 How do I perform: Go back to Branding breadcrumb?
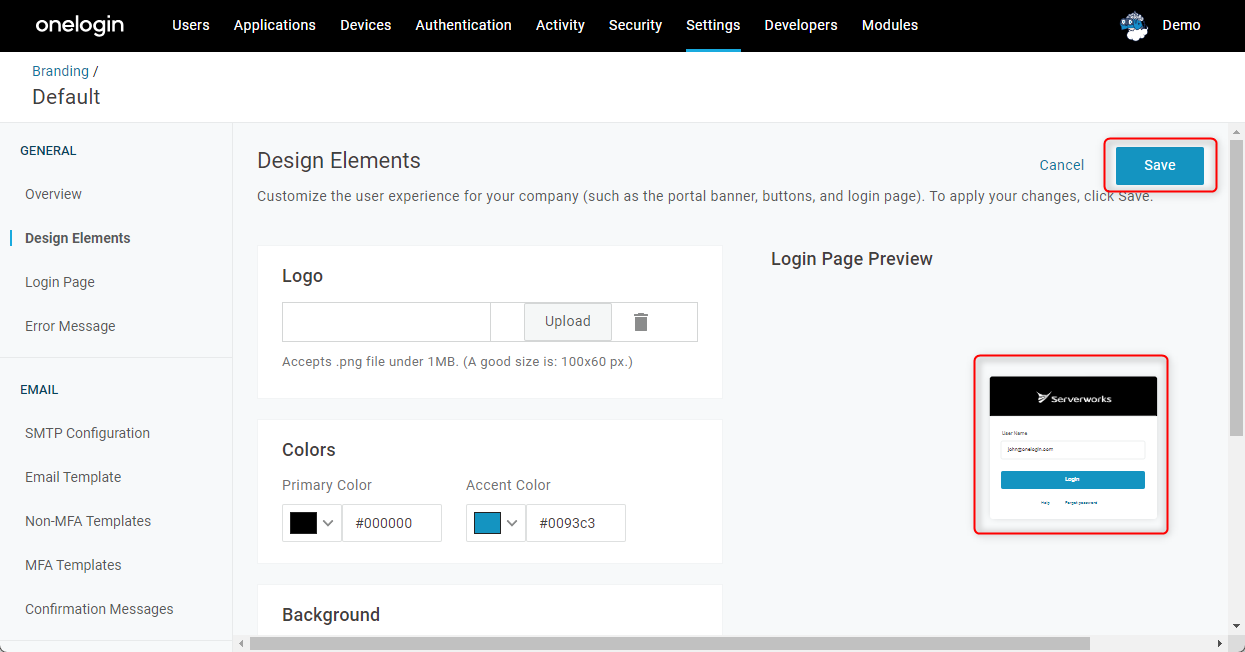click(x=60, y=71)
